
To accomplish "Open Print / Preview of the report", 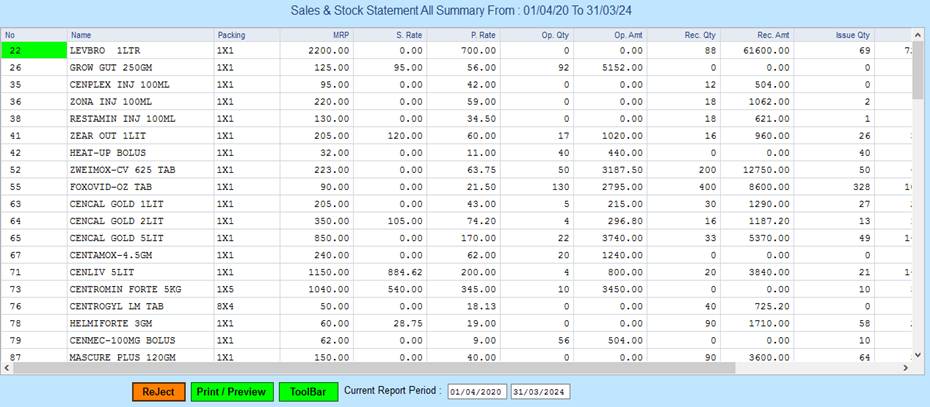I will (230, 392).
